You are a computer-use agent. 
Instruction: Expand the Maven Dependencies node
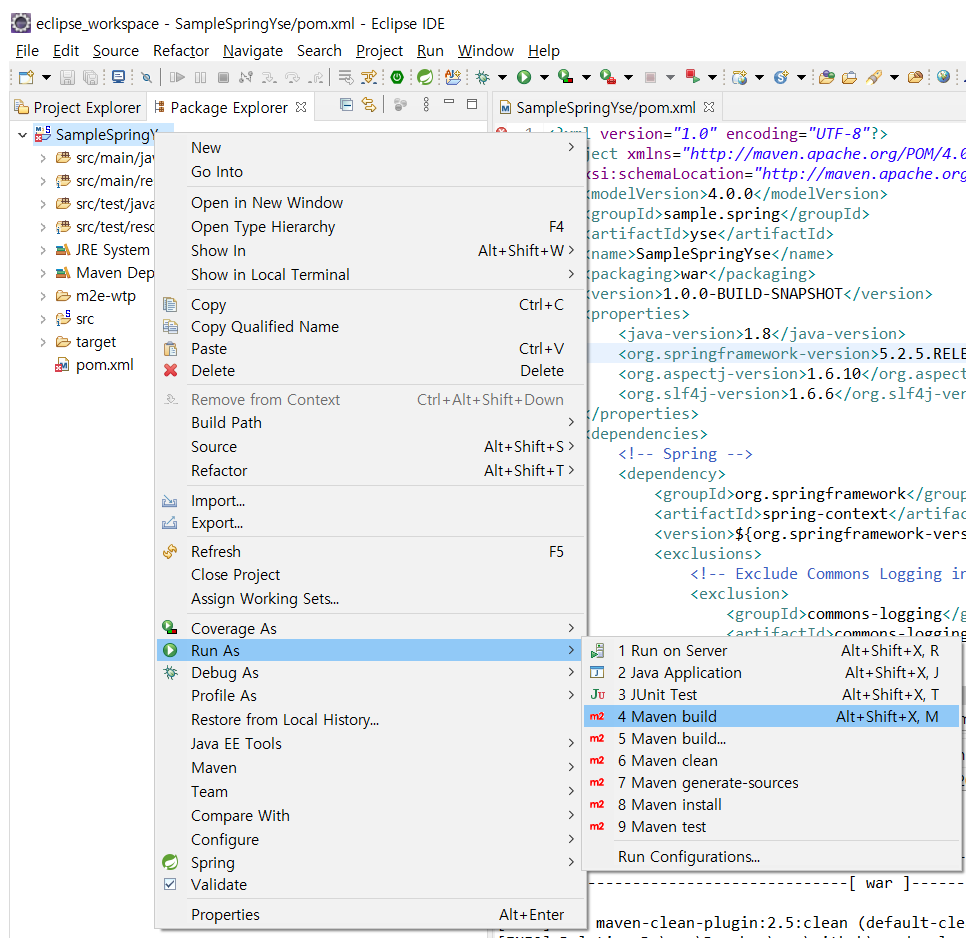click(x=43, y=273)
